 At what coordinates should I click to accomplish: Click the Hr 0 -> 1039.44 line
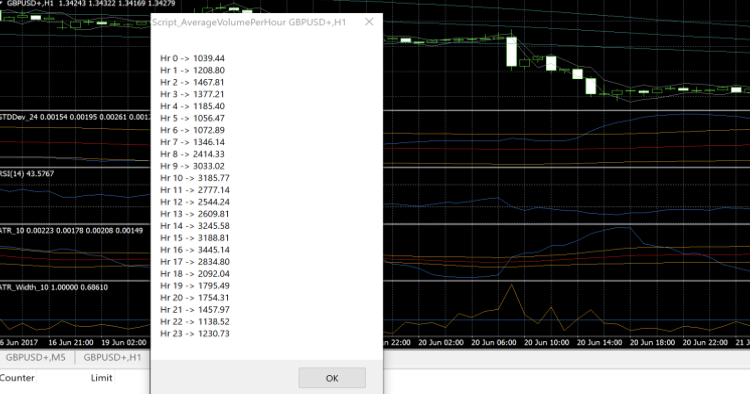point(192,58)
